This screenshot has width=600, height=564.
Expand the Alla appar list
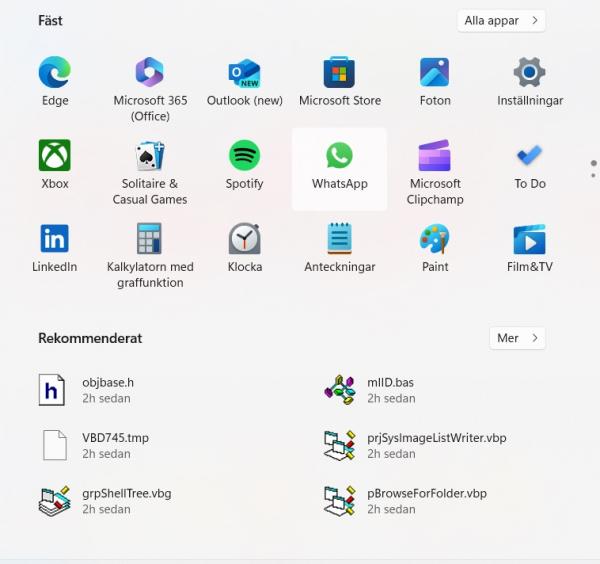point(501,21)
